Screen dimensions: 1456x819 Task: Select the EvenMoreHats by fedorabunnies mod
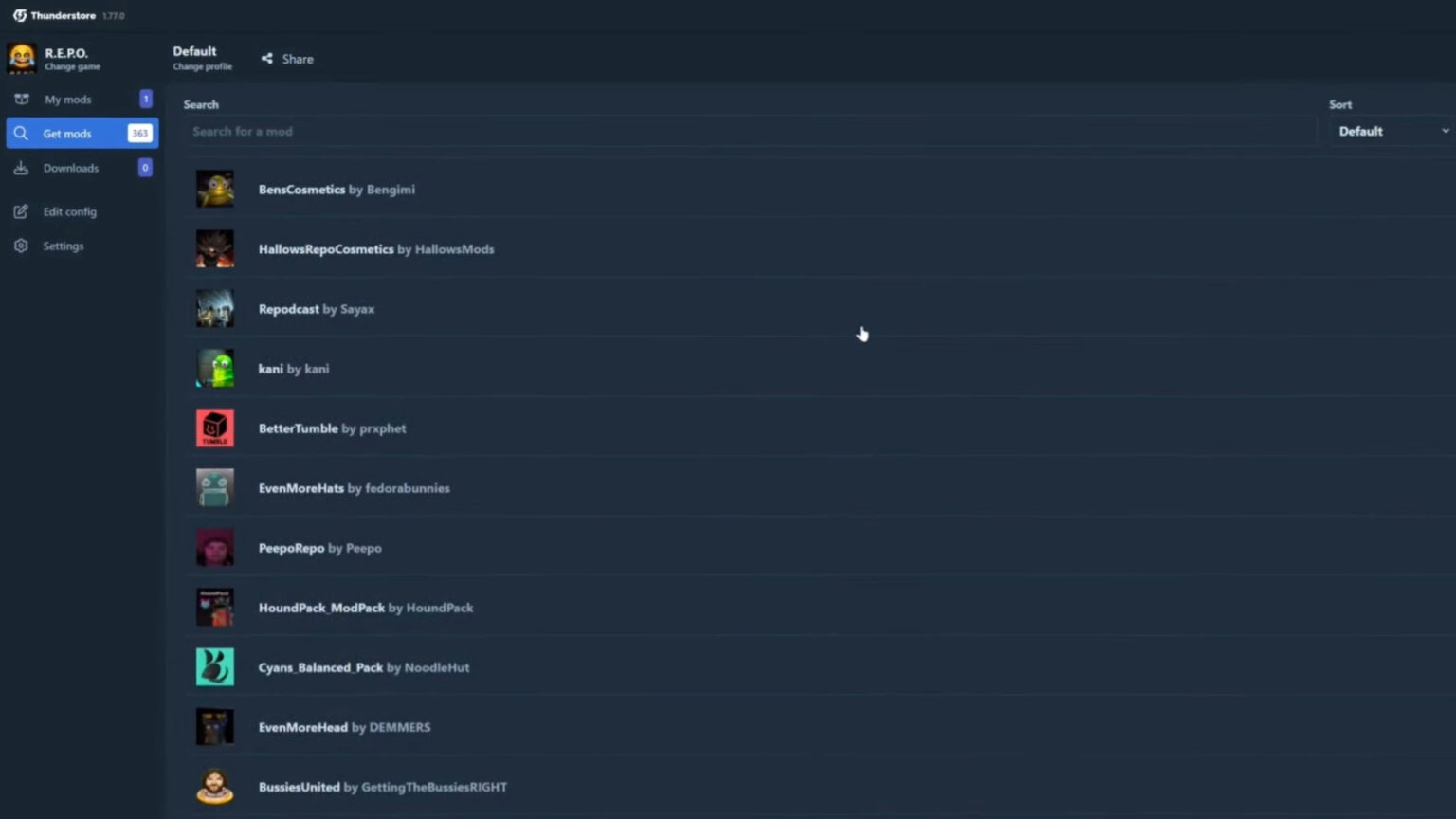(x=354, y=488)
